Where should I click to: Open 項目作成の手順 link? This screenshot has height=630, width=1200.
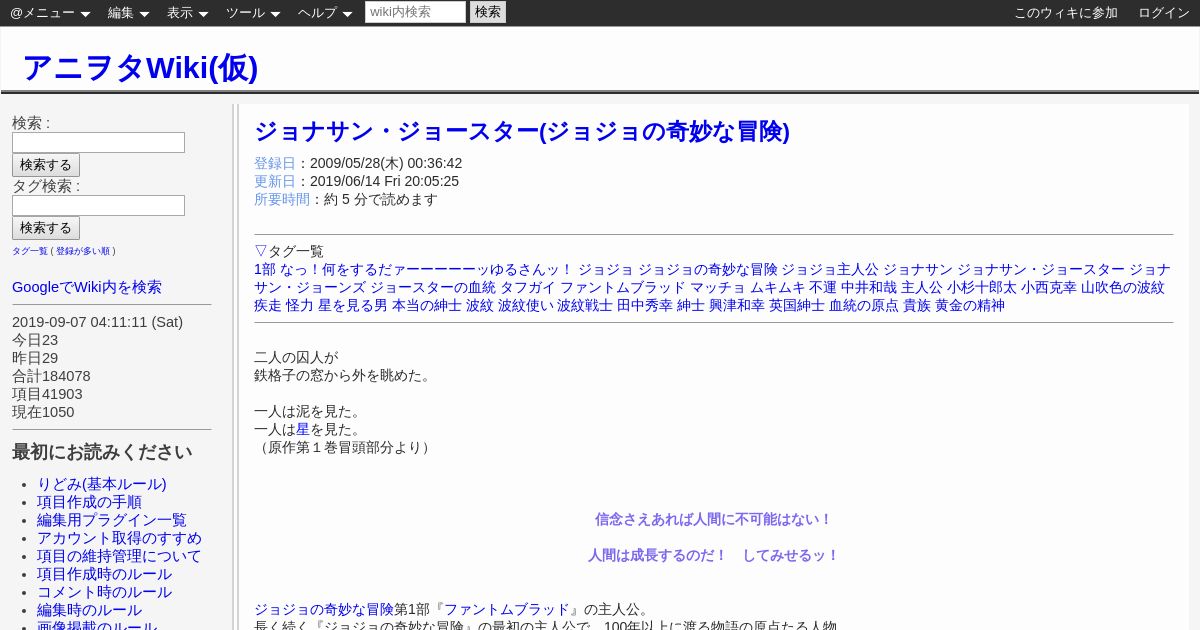[89, 502]
